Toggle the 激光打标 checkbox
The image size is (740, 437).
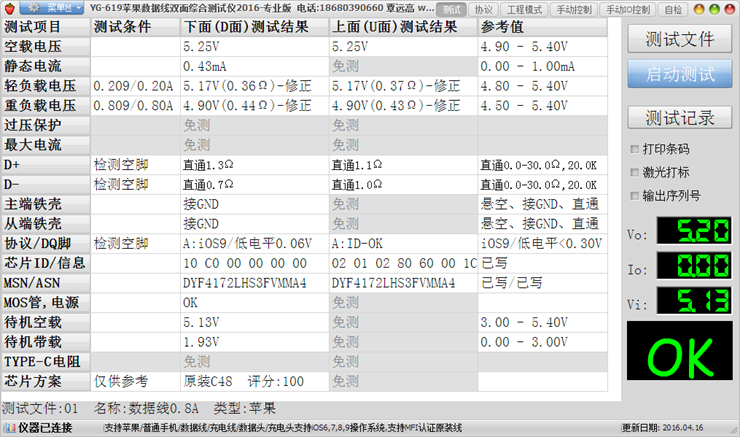[x=636, y=172]
